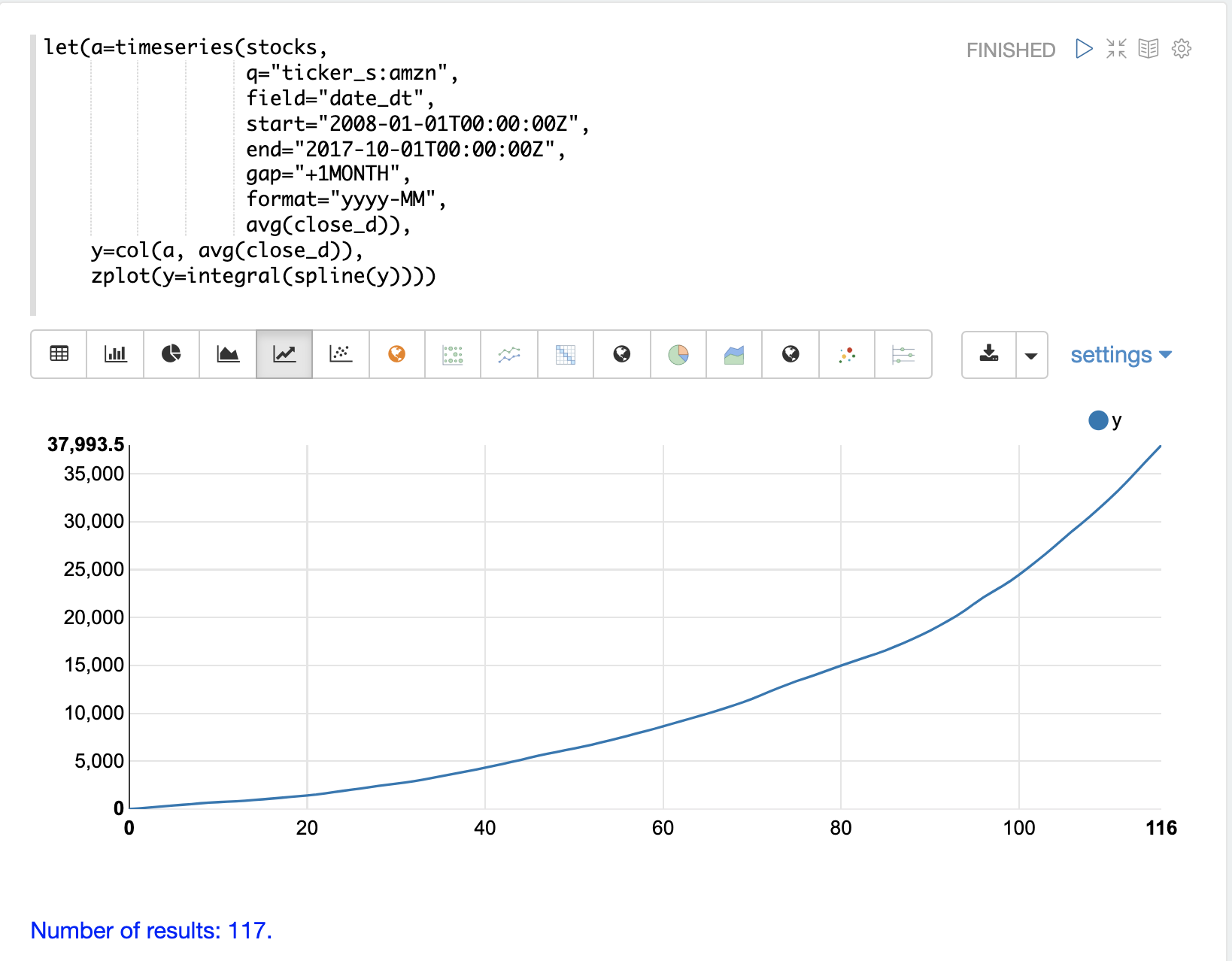Download the result data
The image size is (1232, 961).
tap(989, 354)
